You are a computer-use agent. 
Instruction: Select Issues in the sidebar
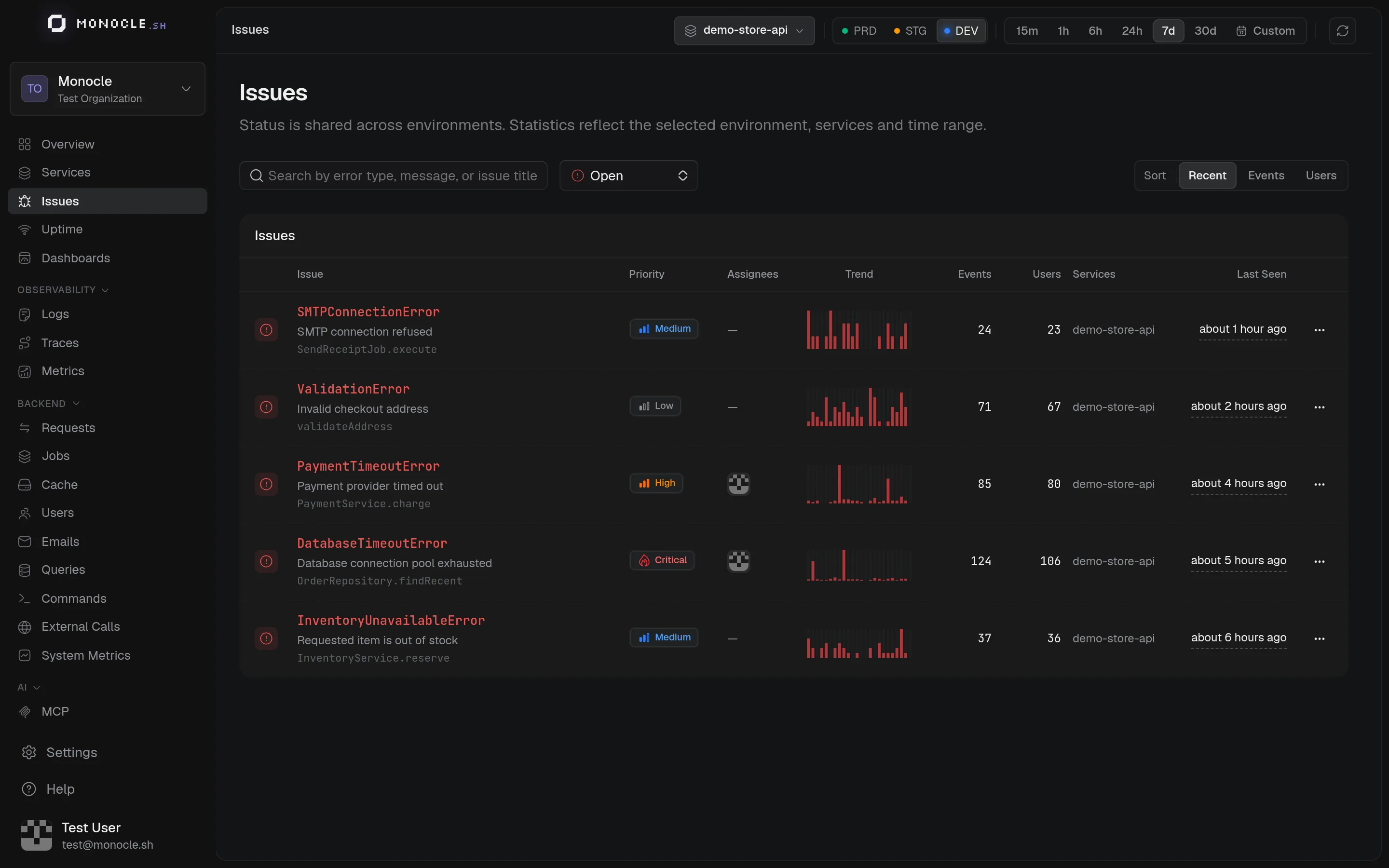108,201
